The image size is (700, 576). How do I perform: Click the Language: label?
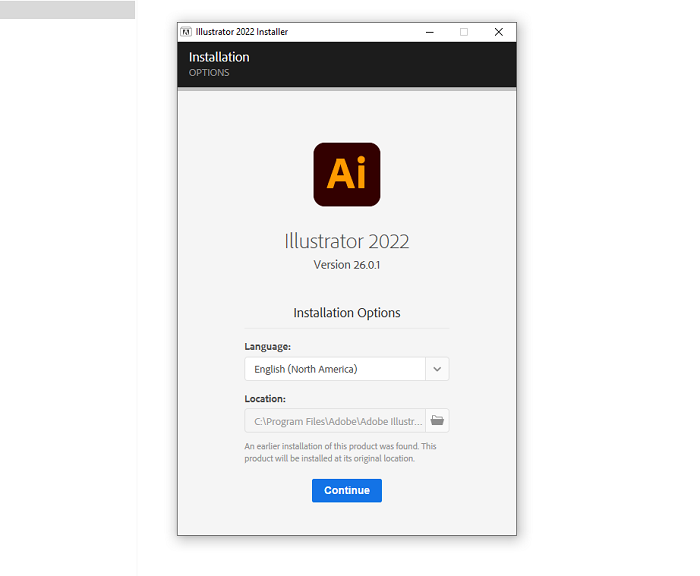267,346
